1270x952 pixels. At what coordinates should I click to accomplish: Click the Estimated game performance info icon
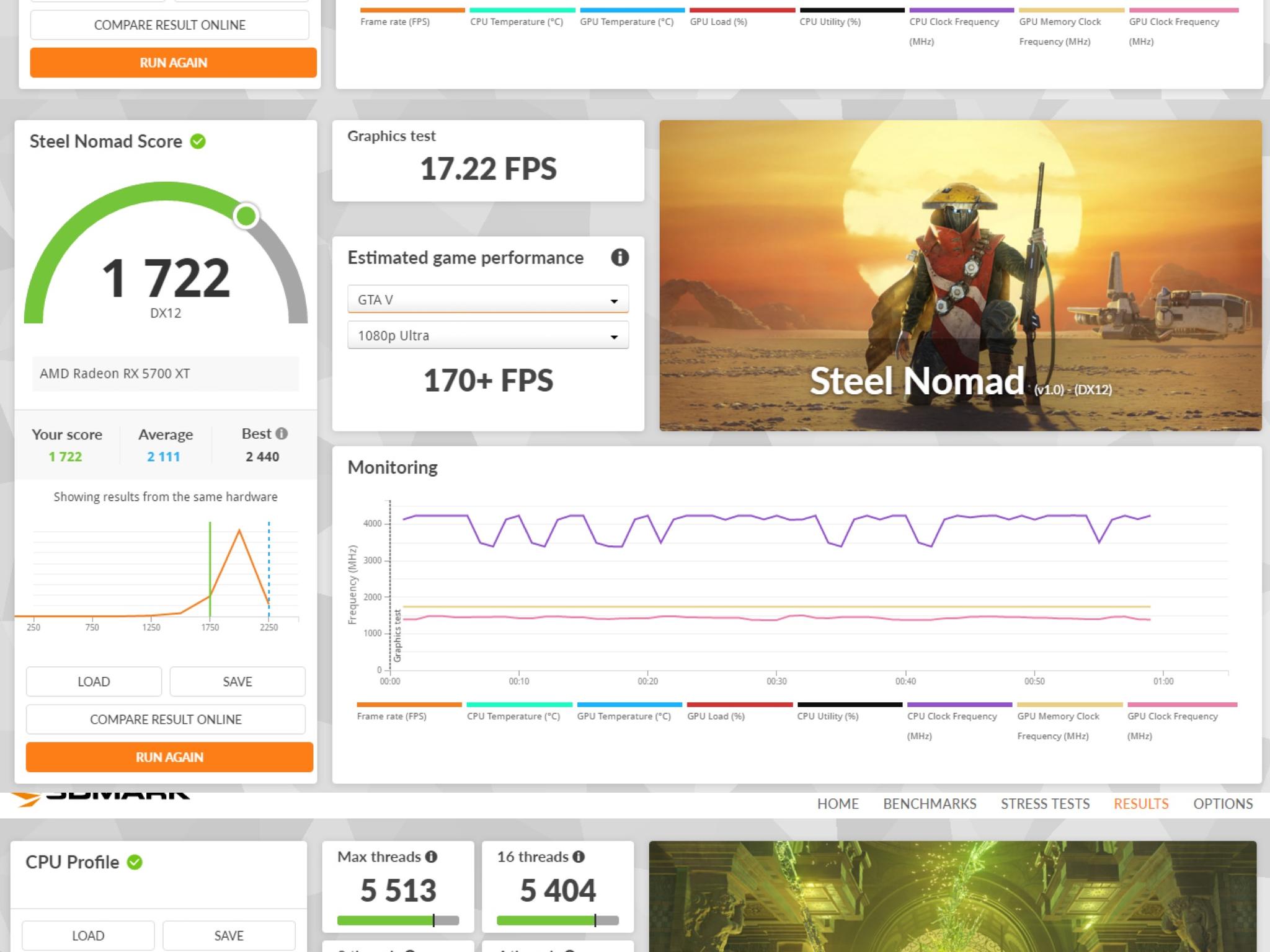tap(619, 257)
